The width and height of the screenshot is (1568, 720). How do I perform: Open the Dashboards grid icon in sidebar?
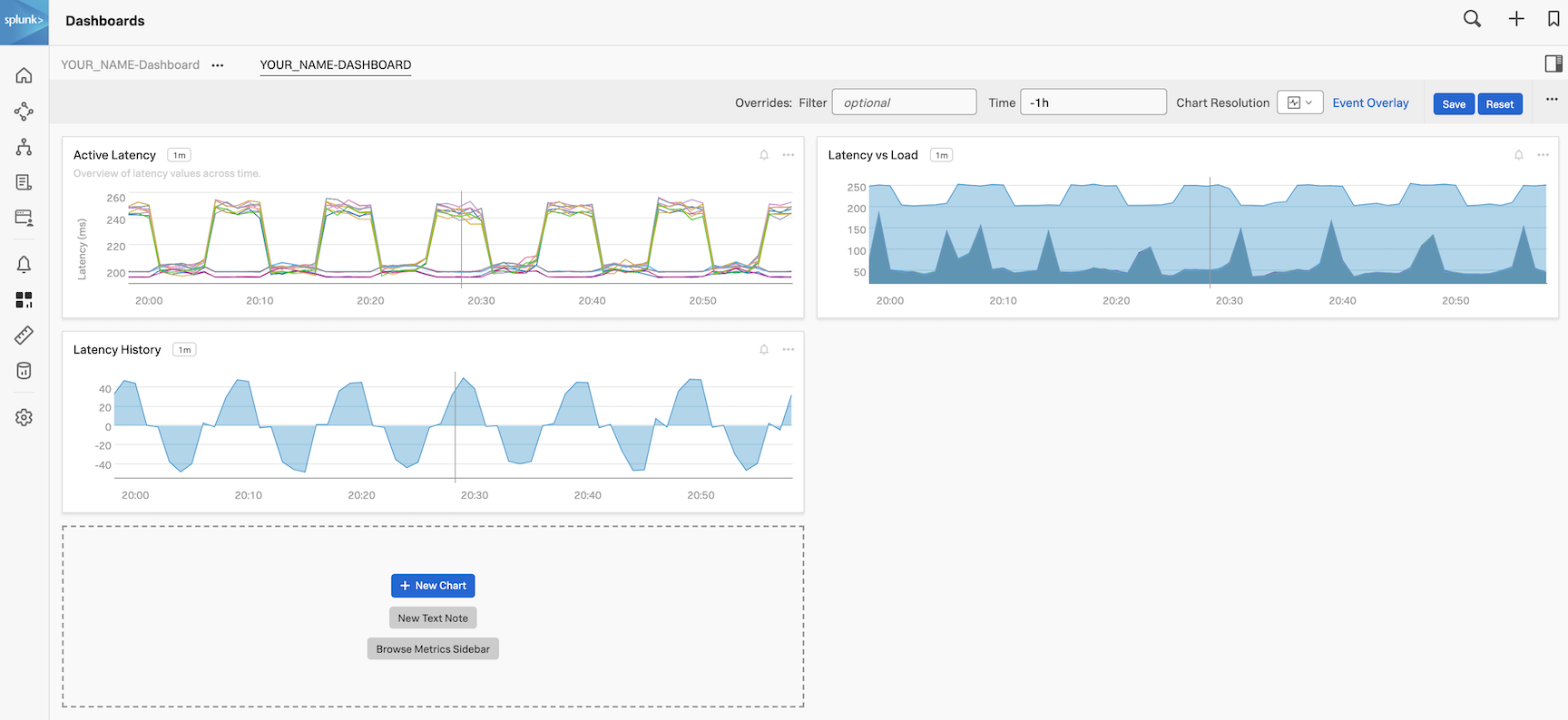pyautogui.click(x=24, y=300)
